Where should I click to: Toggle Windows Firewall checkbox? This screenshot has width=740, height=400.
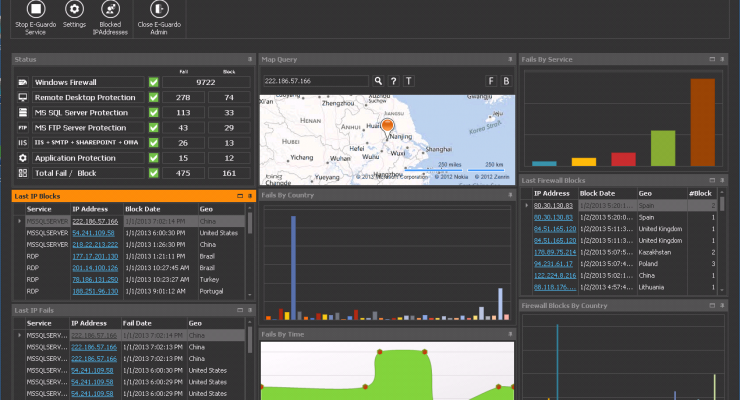tap(153, 82)
